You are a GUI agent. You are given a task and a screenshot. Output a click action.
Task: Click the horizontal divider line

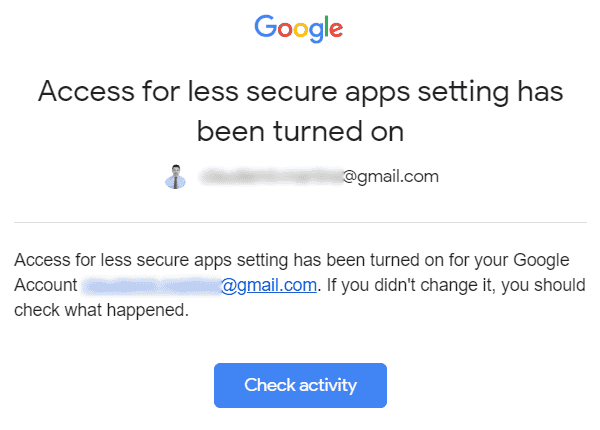pyautogui.click(x=300, y=222)
